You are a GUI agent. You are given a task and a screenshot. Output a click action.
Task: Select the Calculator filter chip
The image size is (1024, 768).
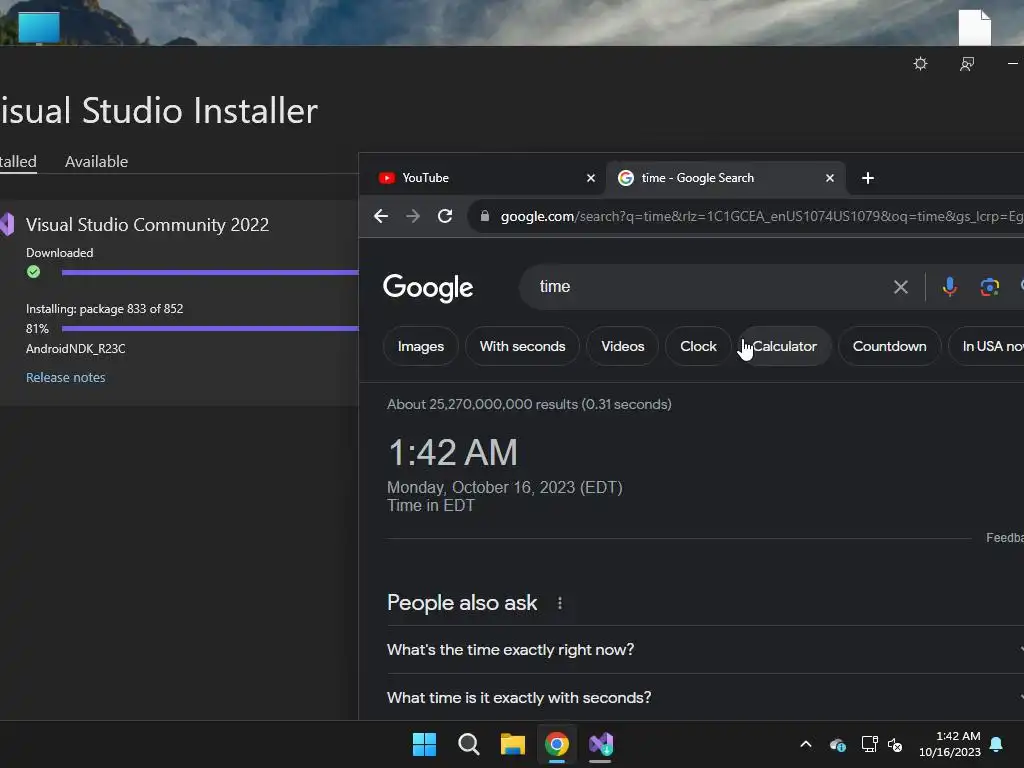(x=784, y=346)
